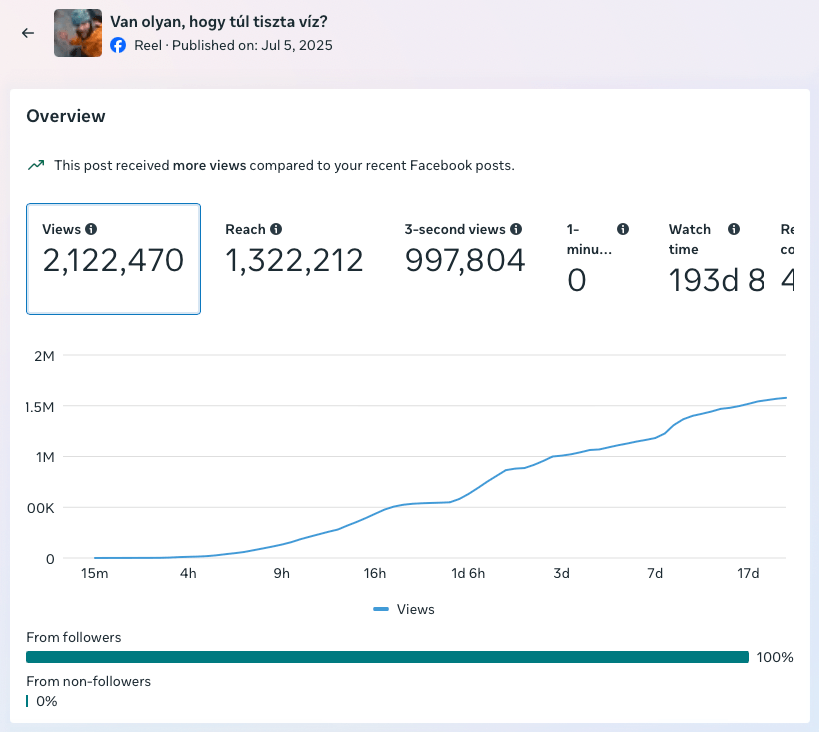The width and height of the screenshot is (819, 732).
Task: Select the 1-minute views metric
Action: [598, 260]
